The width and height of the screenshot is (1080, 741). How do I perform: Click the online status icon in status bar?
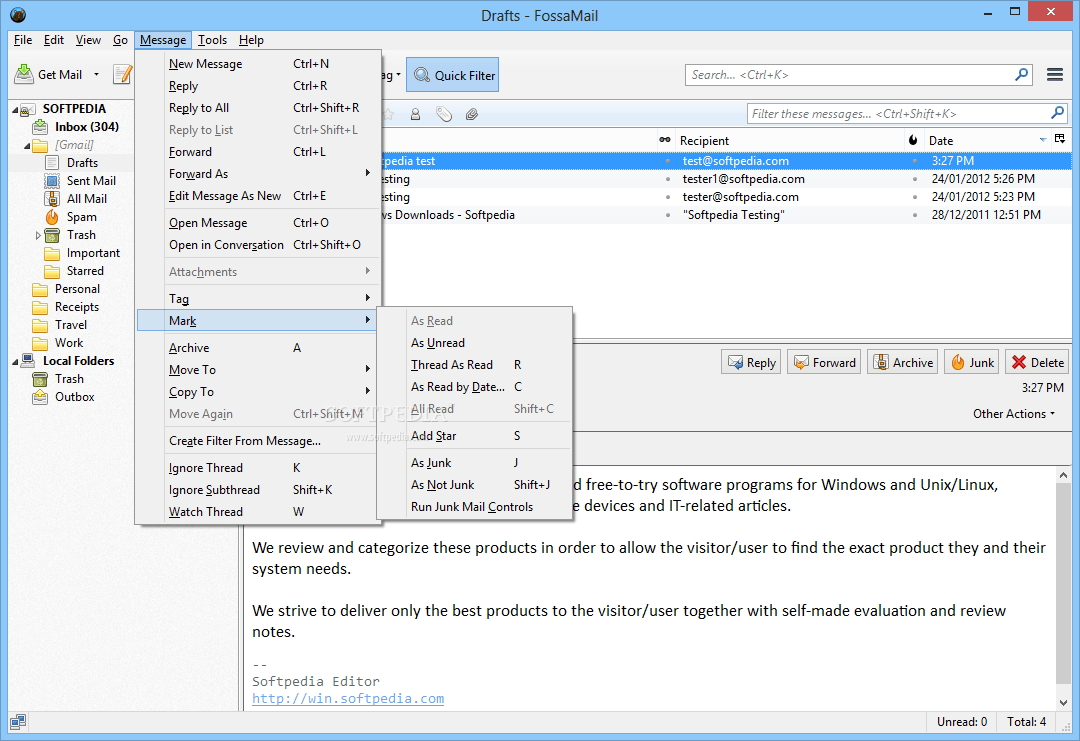[x=18, y=721]
